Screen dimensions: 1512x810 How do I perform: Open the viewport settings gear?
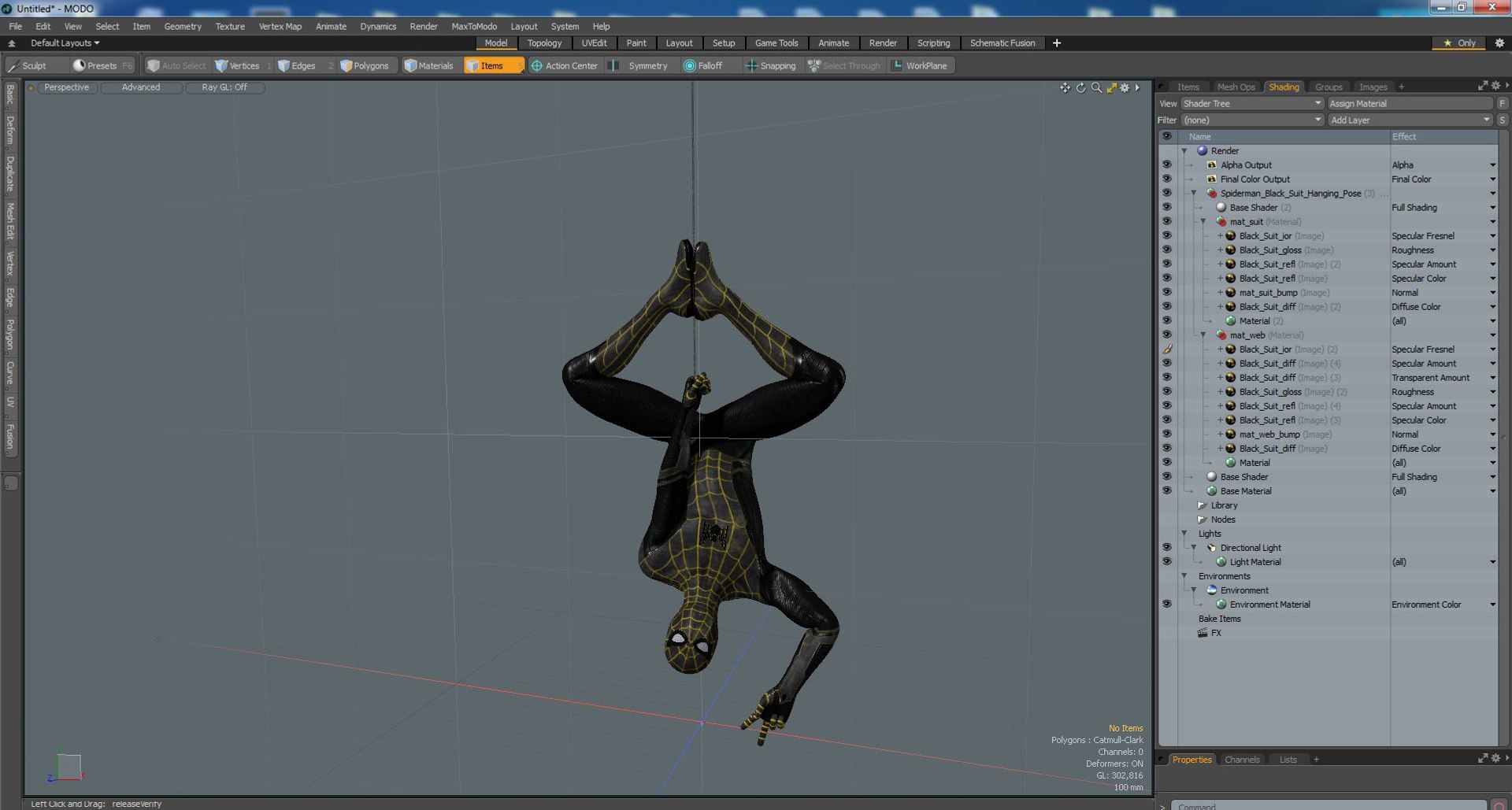pyautogui.click(x=1125, y=87)
